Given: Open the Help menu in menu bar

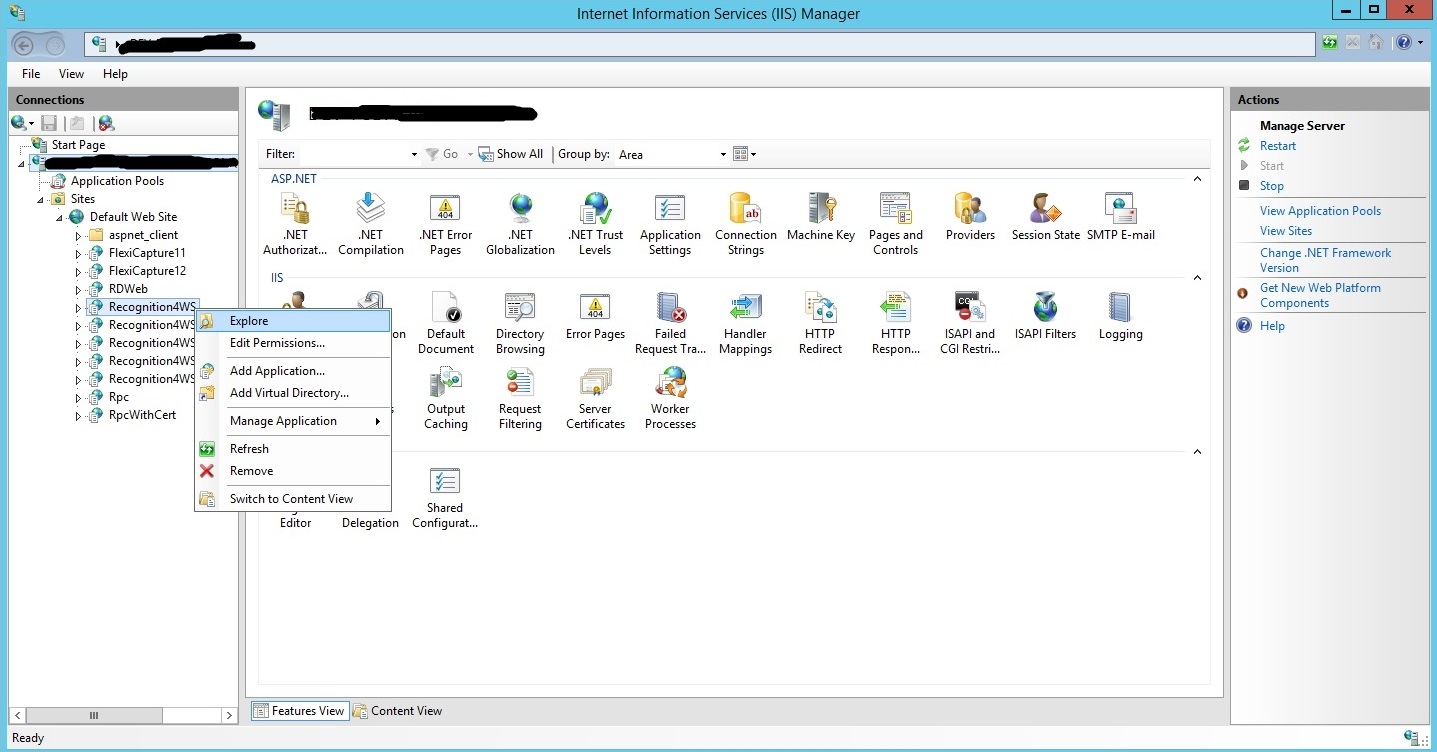Looking at the screenshot, I should tap(115, 74).
